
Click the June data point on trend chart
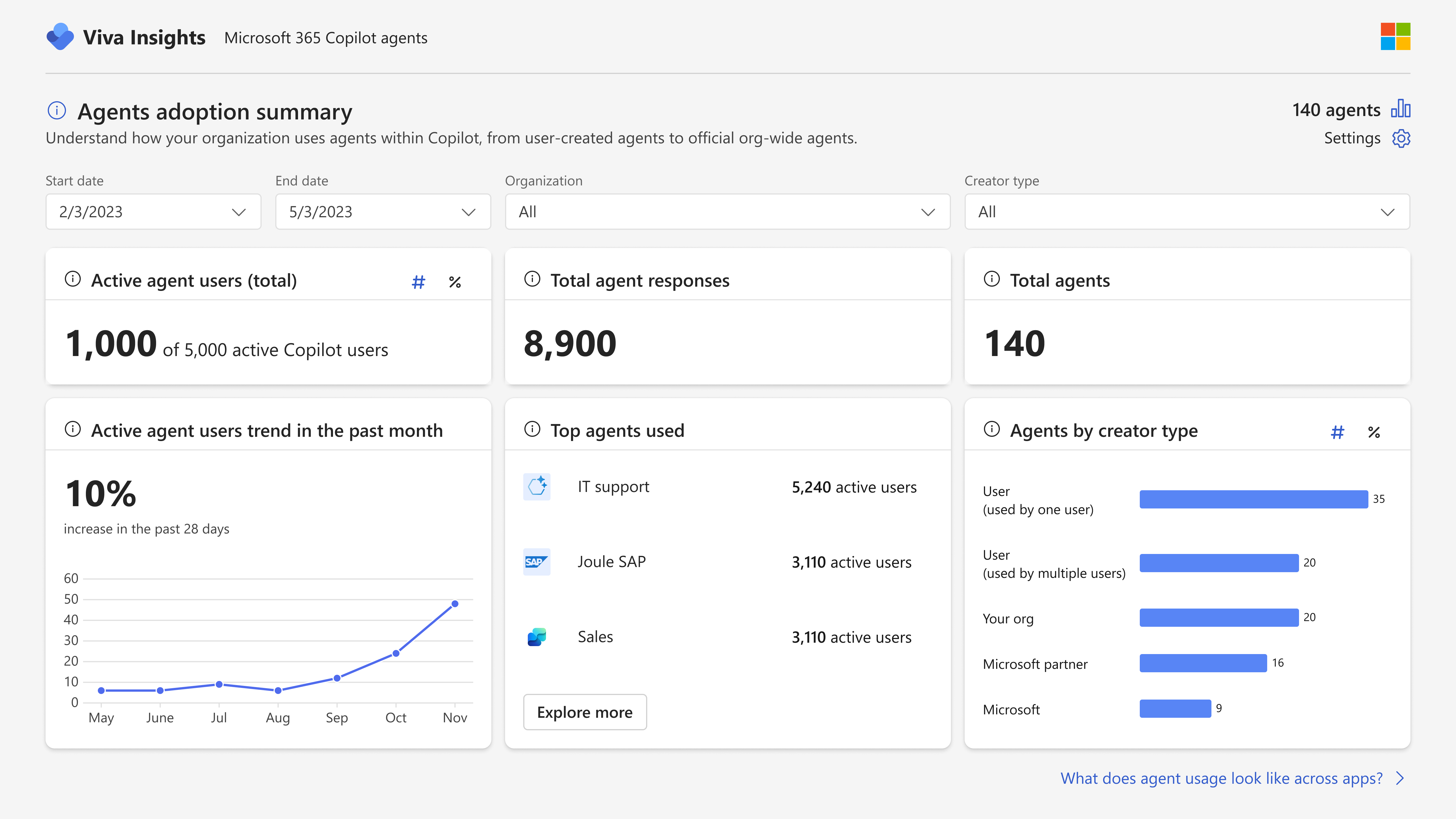pyautogui.click(x=160, y=691)
